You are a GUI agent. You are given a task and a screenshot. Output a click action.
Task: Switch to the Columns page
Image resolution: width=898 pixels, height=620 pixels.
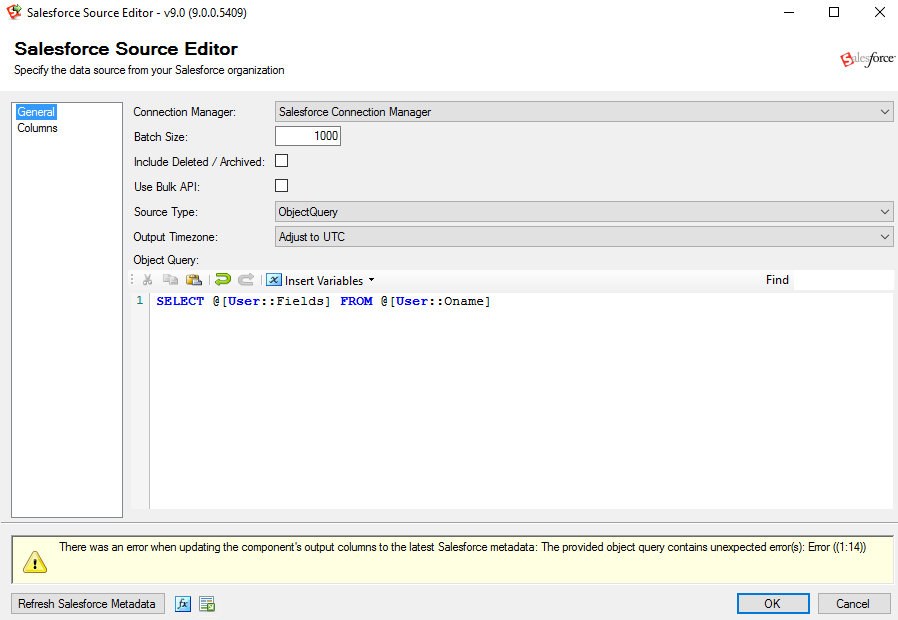(x=38, y=128)
